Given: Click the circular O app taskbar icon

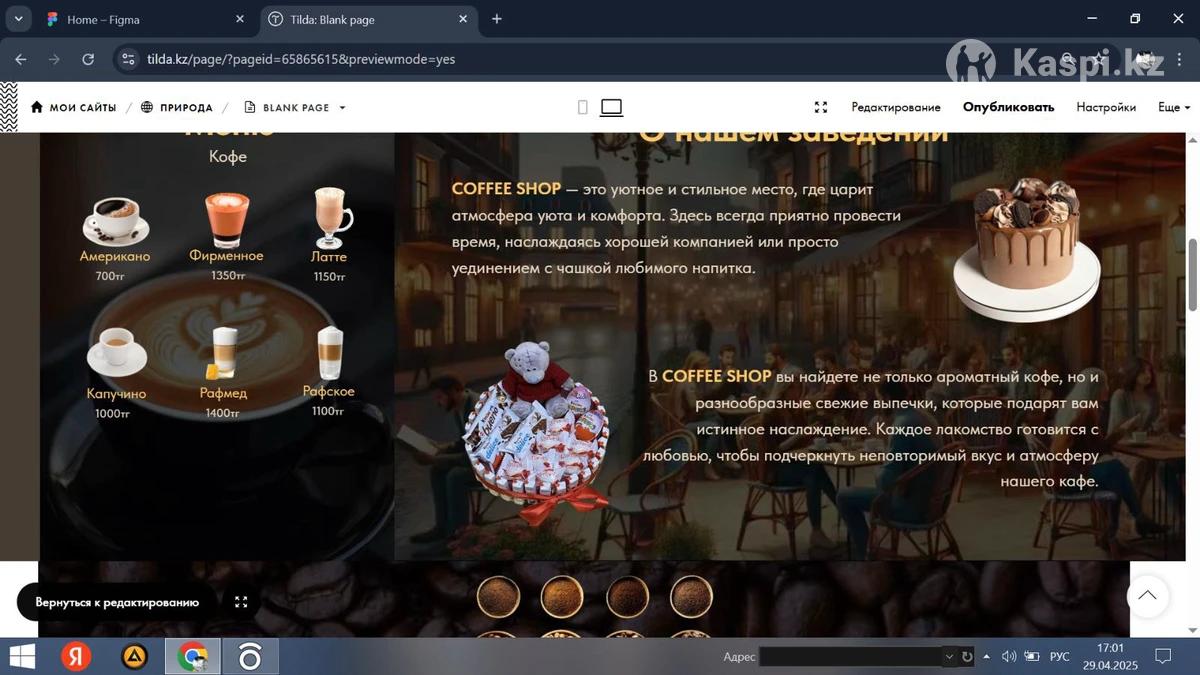Looking at the screenshot, I should pyautogui.click(x=250, y=656).
